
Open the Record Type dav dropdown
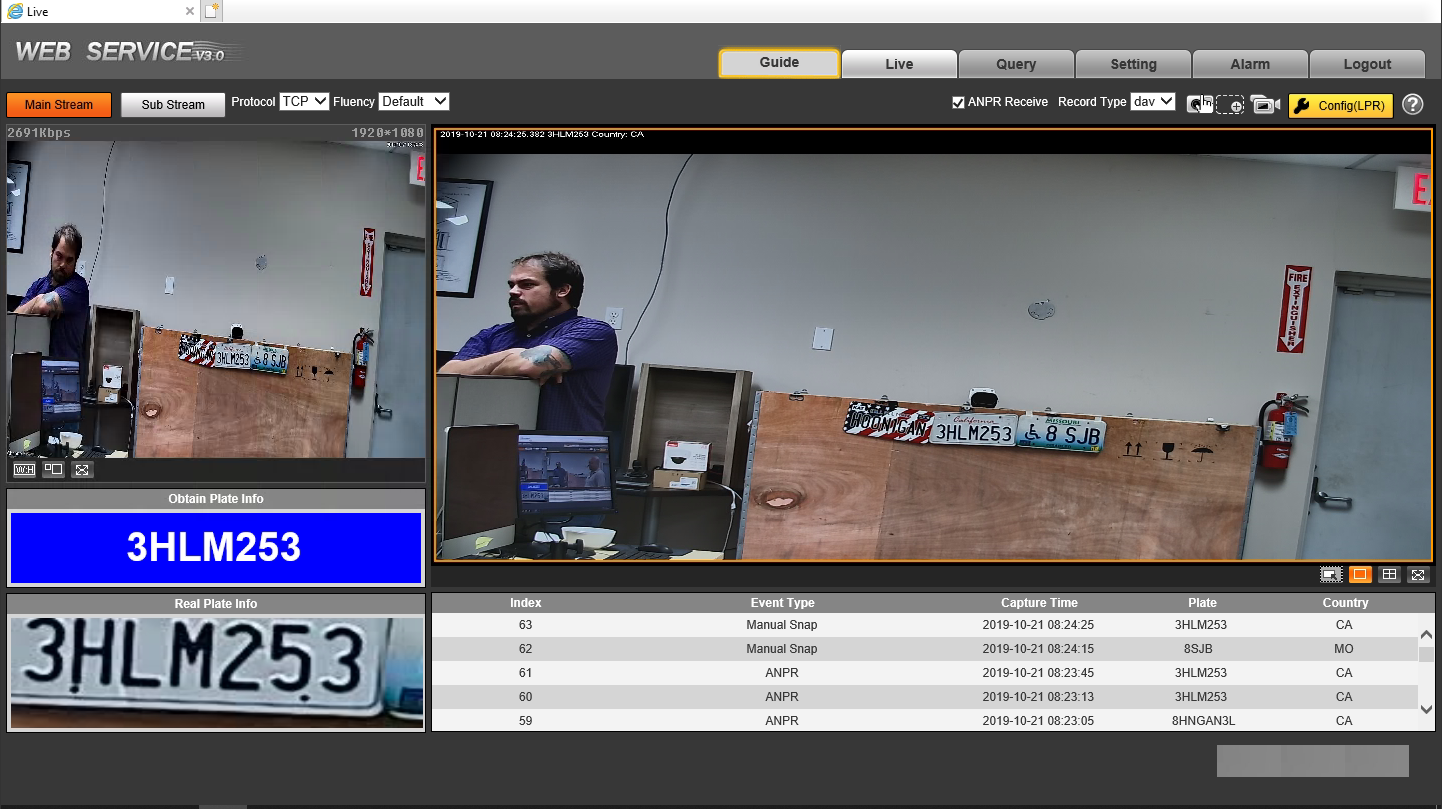coord(1152,102)
